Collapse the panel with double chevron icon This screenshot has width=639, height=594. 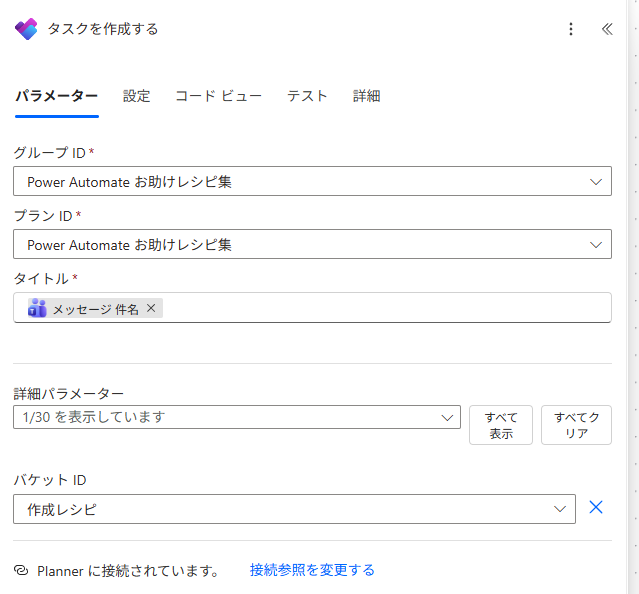[607, 29]
